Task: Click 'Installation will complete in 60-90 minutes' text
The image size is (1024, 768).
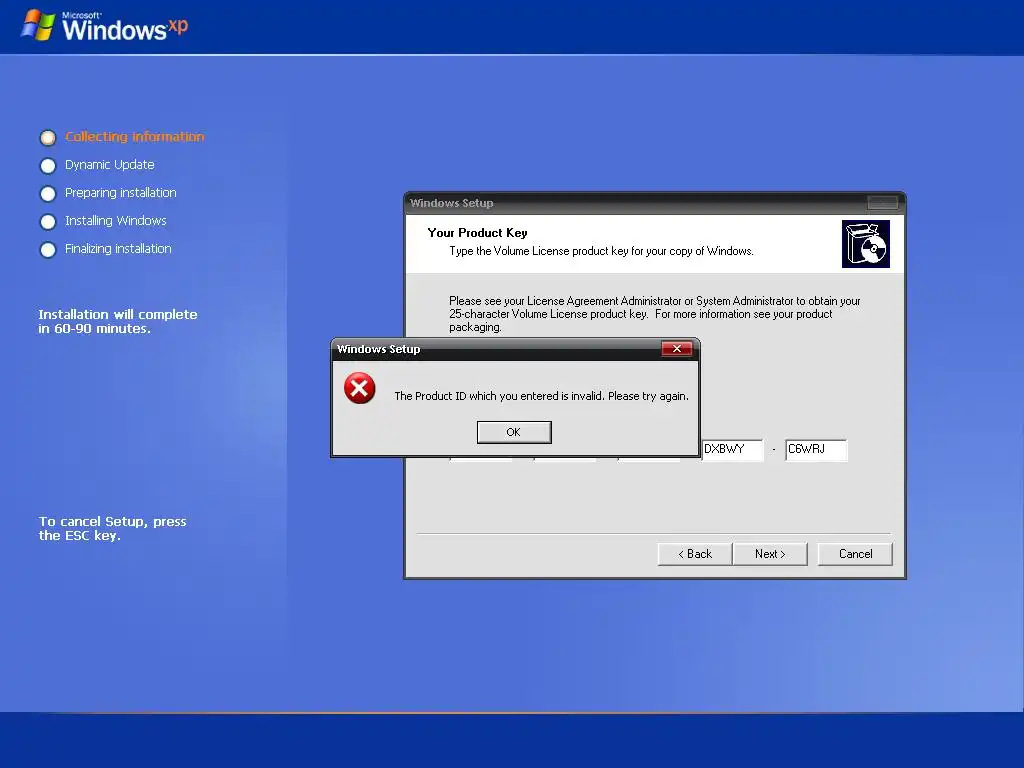Action: 118,321
